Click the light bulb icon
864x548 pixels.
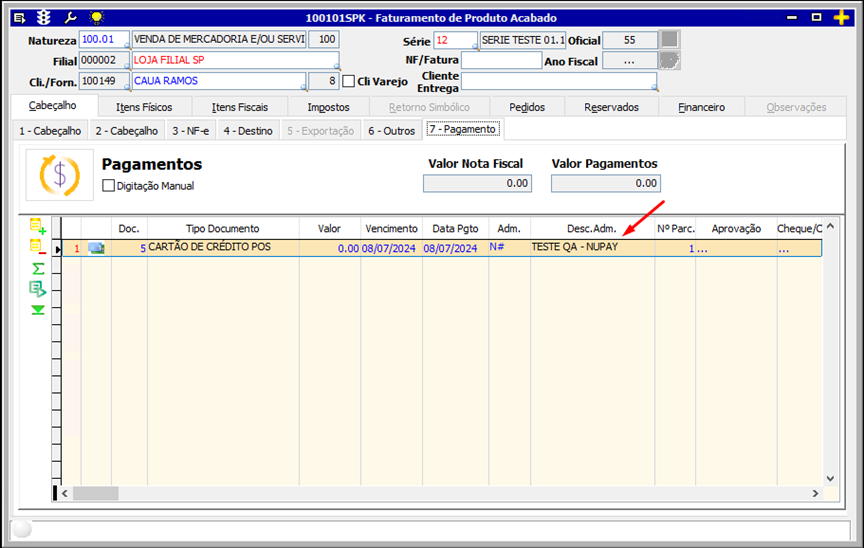coord(96,18)
